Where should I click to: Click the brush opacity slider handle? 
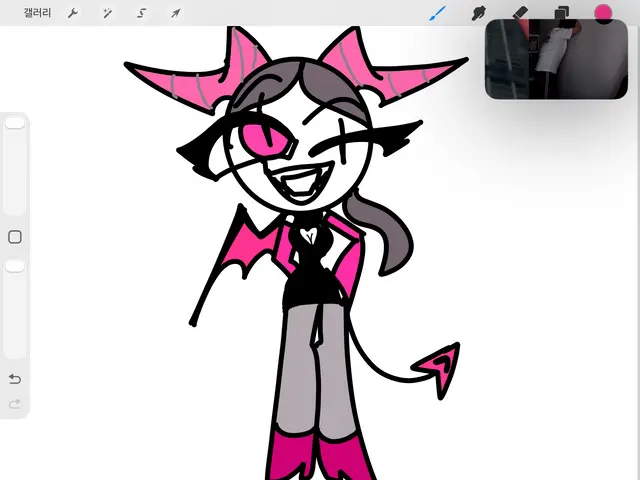point(15,267)
